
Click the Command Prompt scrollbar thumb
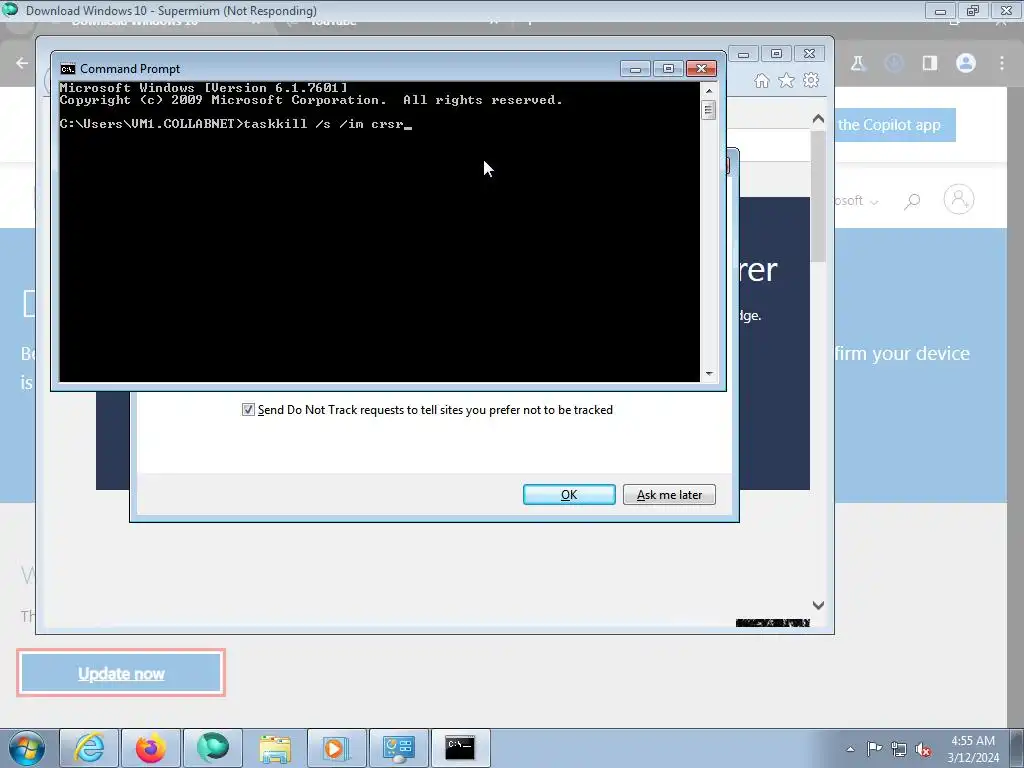708,110
